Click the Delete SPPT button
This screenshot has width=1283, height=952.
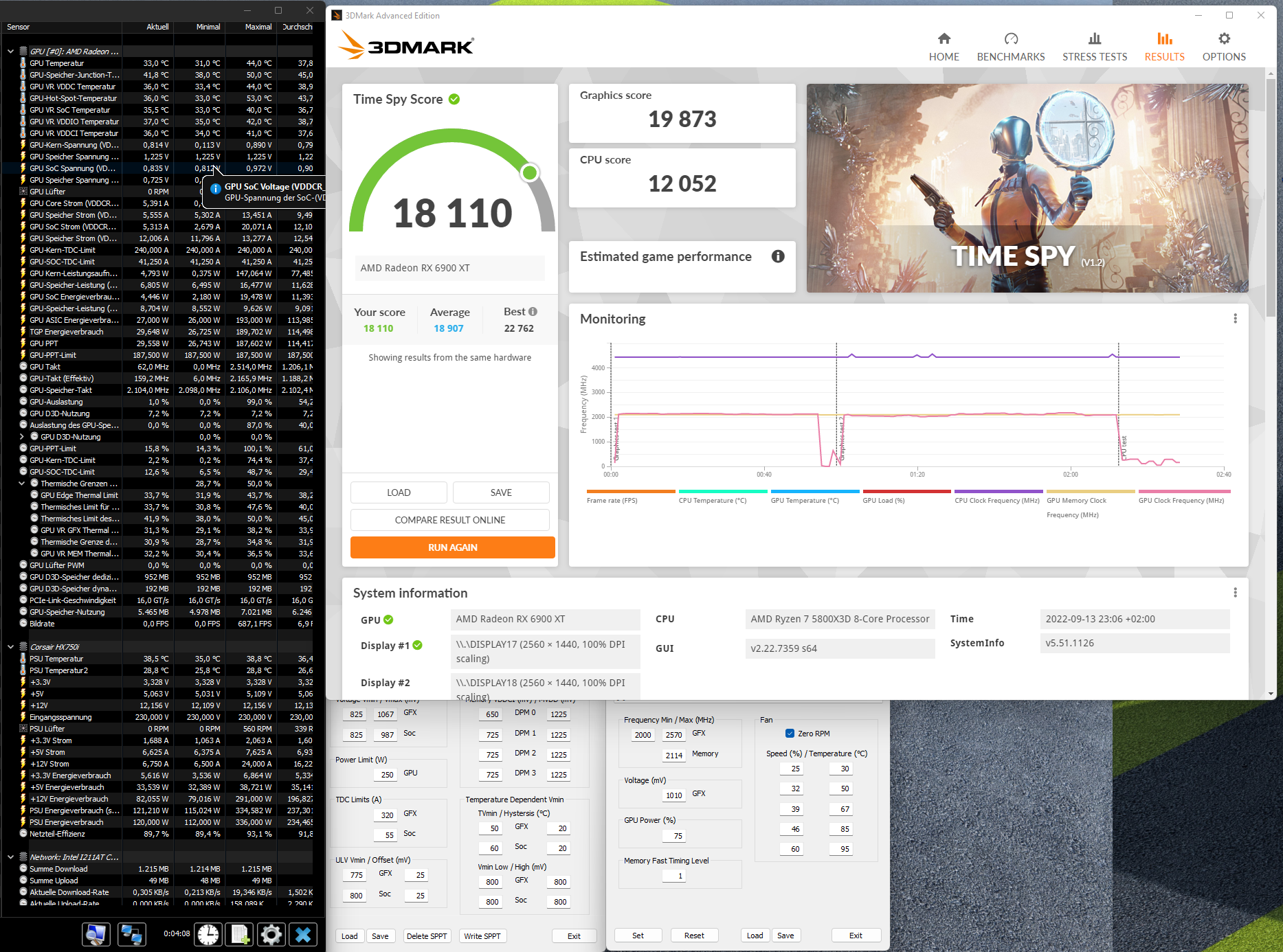click(x=426, y=936)
